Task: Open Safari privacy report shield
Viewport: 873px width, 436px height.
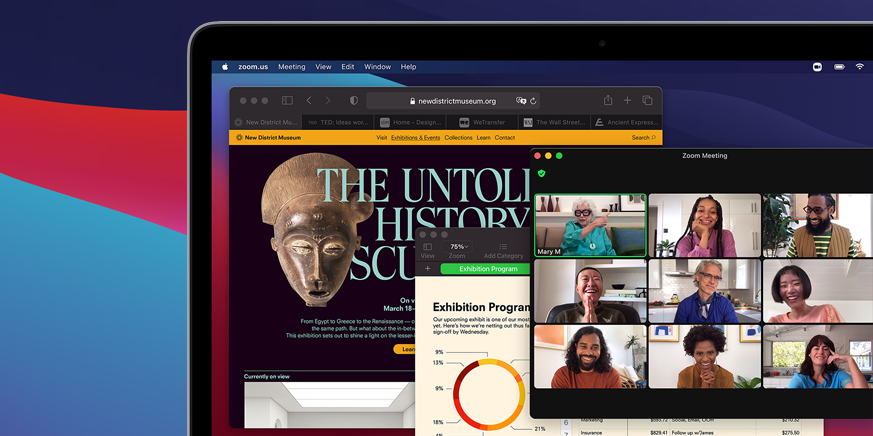Action: 354,101
